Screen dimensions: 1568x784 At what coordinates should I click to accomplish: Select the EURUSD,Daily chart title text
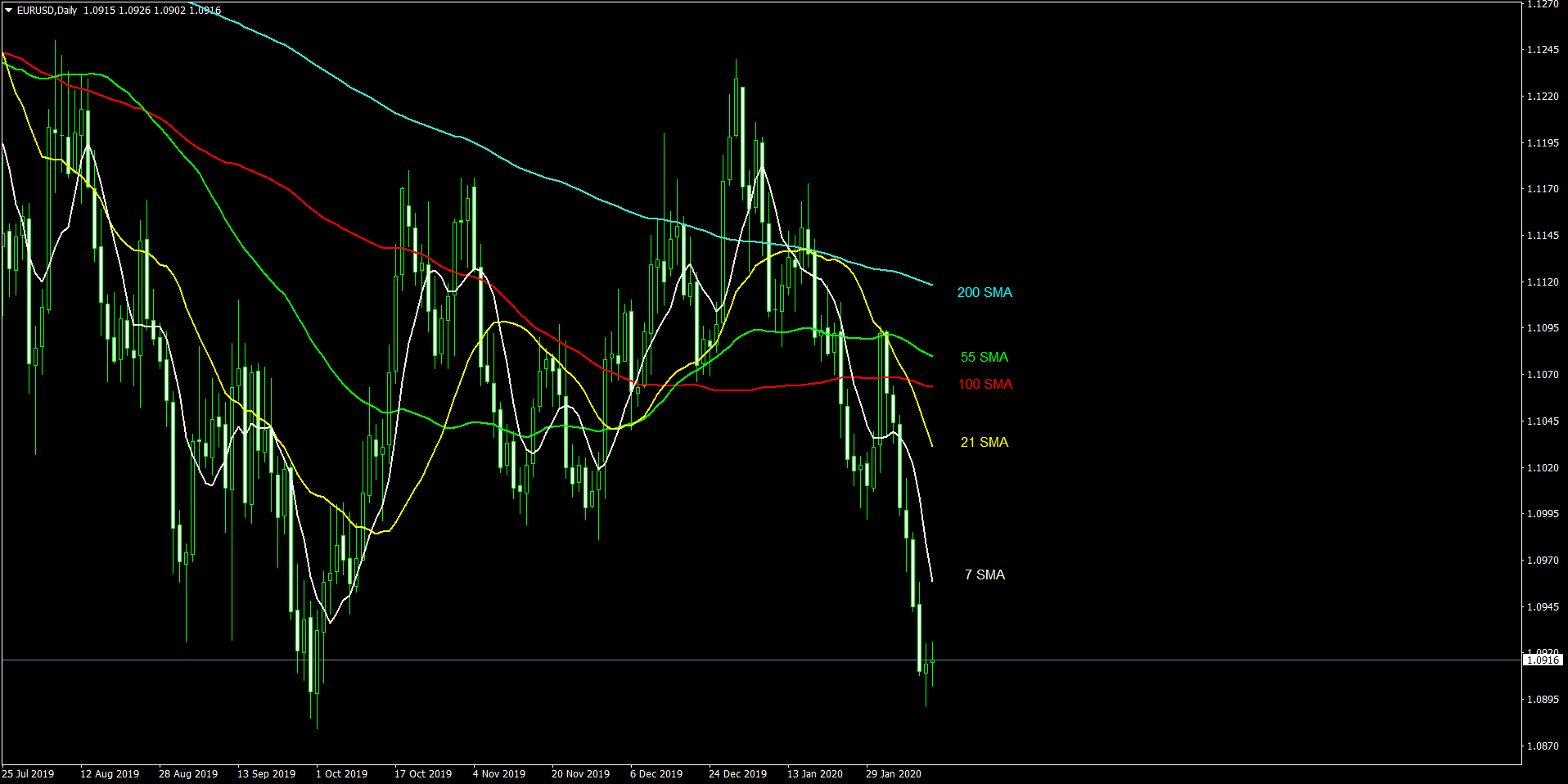47,11
